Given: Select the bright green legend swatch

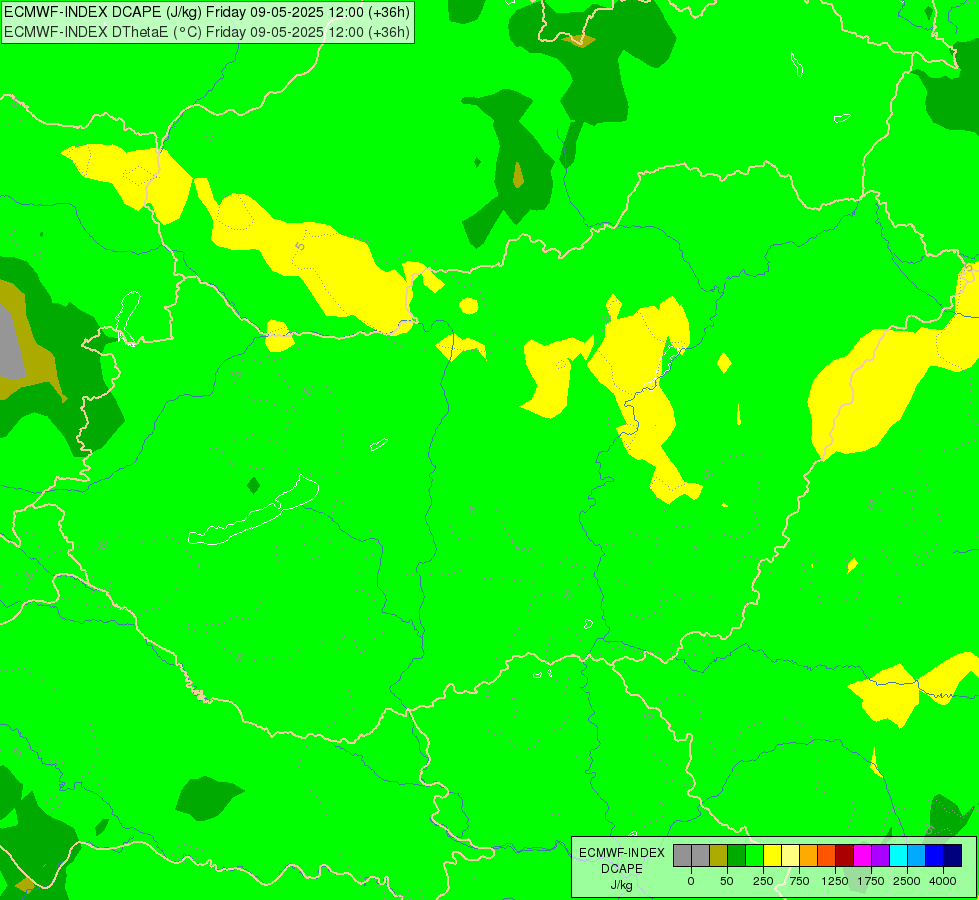Looking at the screenshot, I should [x=755, y=856].
